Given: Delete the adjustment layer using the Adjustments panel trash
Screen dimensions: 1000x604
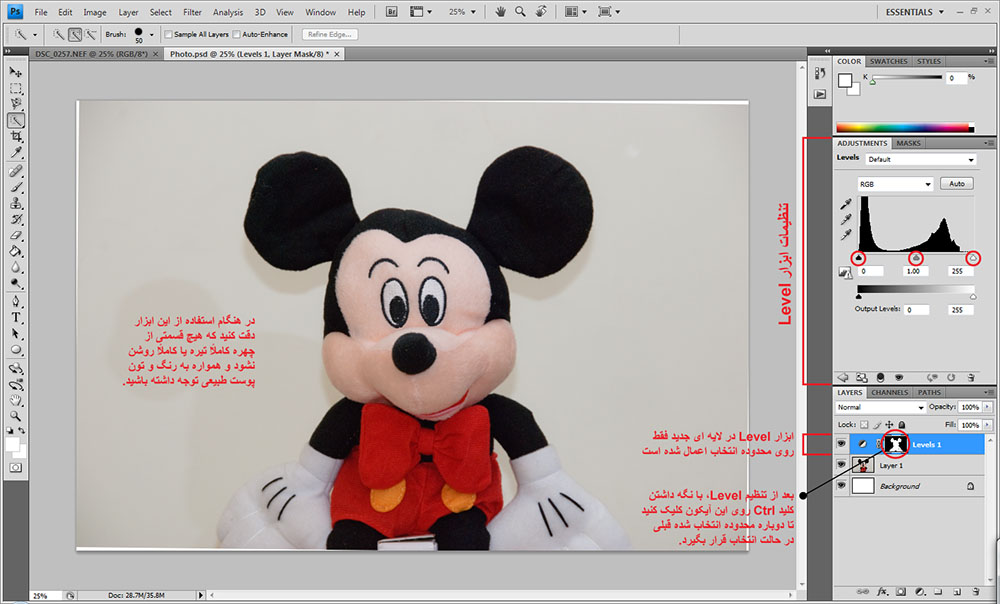Looking at the screenshot, I should tap(971, 378).
